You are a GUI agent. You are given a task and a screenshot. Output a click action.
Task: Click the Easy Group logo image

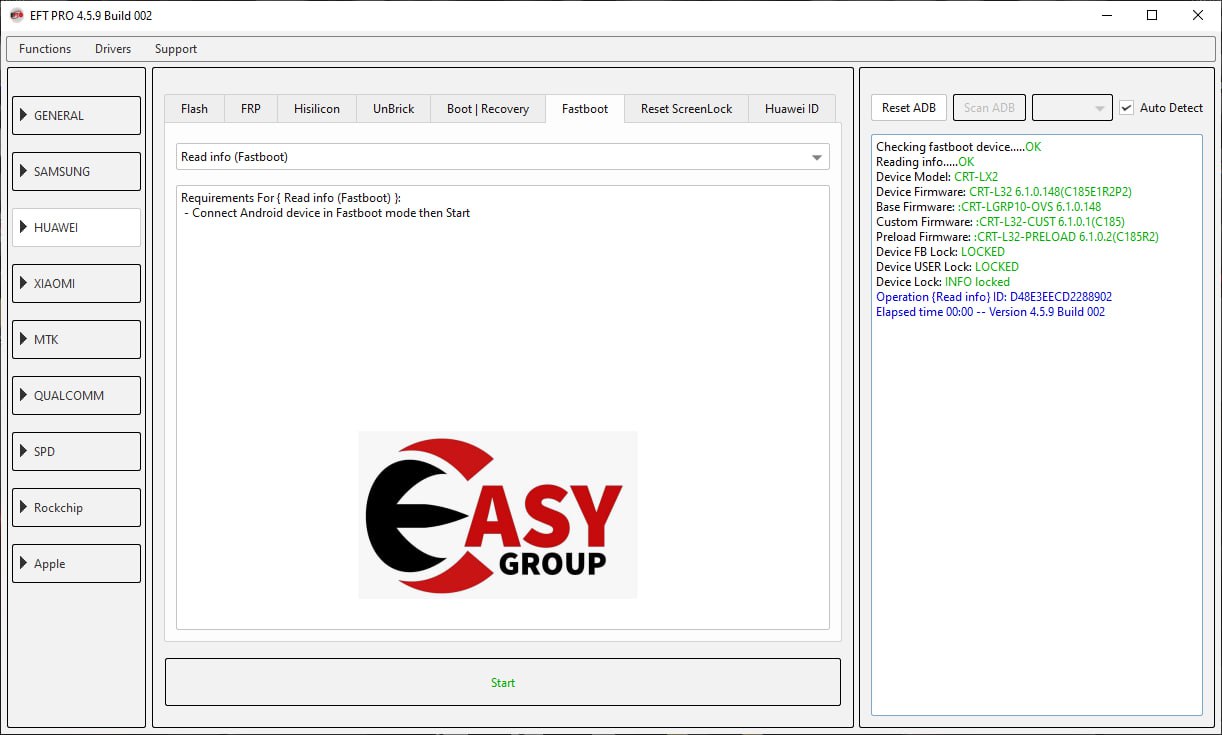pyautogui.click(x=497, y=515)
